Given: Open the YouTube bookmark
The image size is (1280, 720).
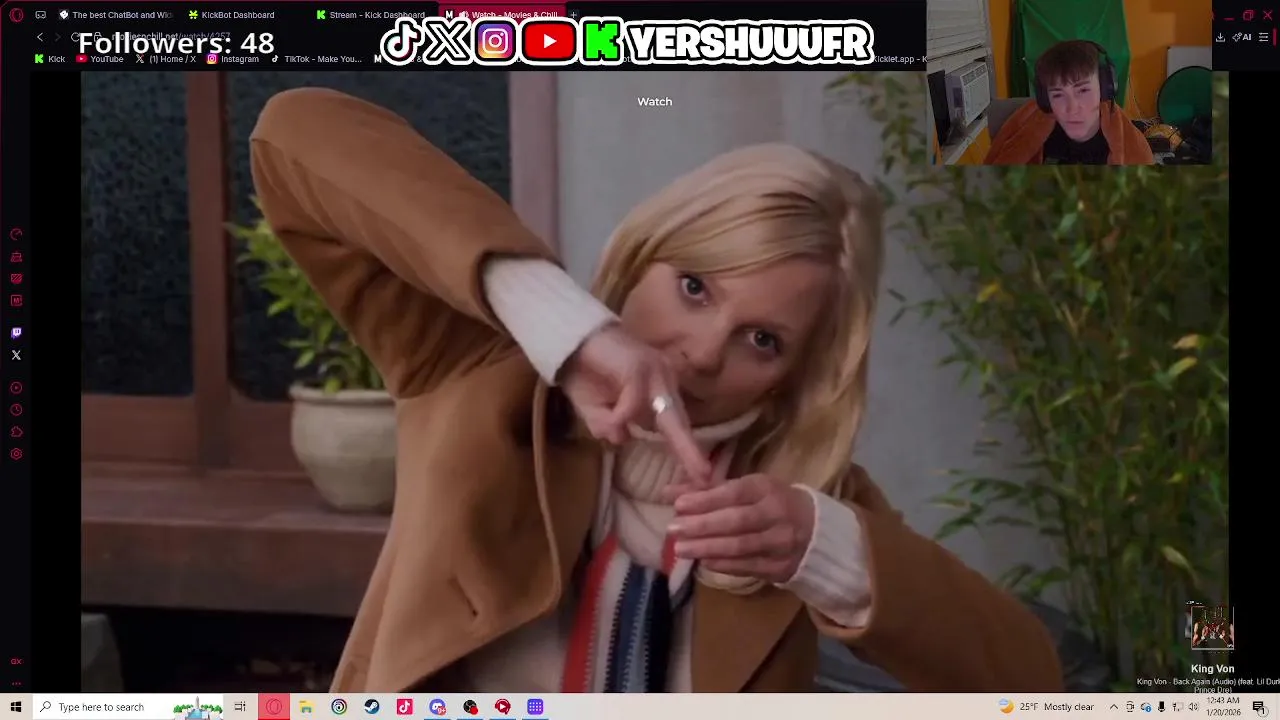Looking at the screenshot, I should click(100, 59).
